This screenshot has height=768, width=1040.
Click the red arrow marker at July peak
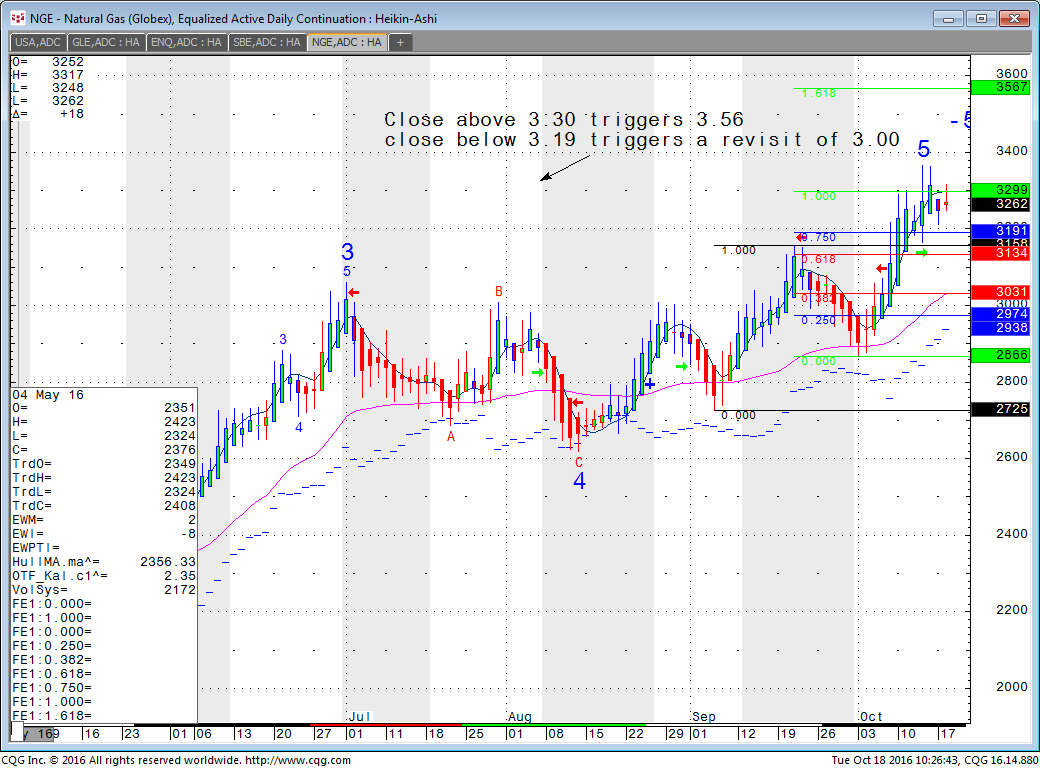click(354, 292)
